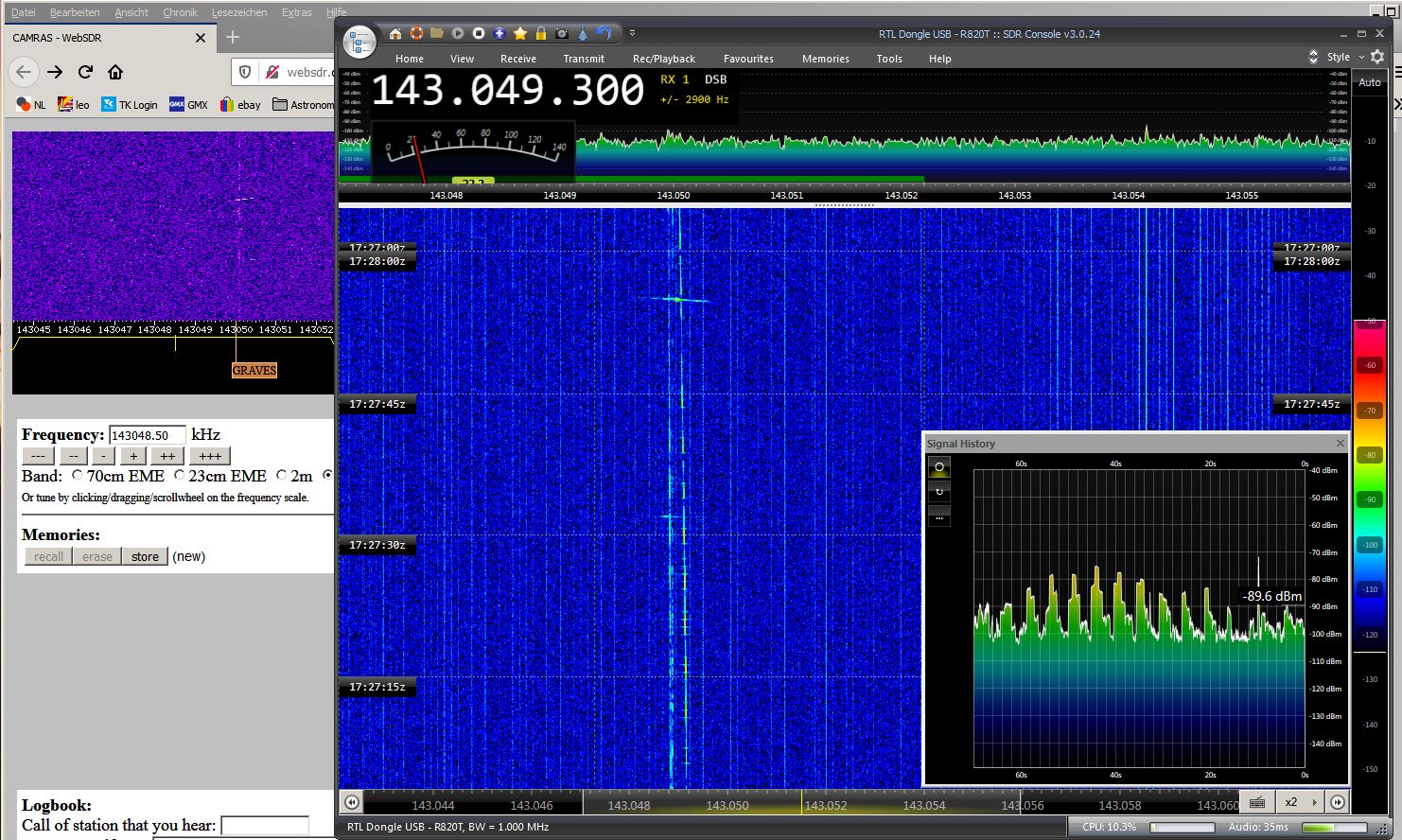Click the keyboard icon on bottom frequency bar
Screen dimensions: 1402x840
[x=1257, y=802]
